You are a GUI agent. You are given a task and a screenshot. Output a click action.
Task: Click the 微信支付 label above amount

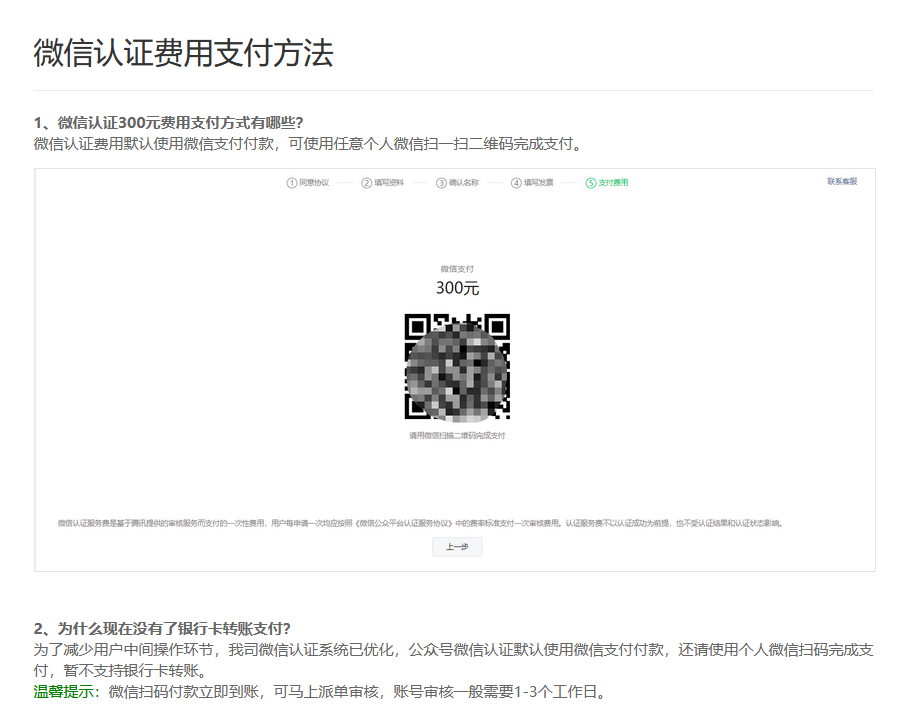click(x=457, y=269)
